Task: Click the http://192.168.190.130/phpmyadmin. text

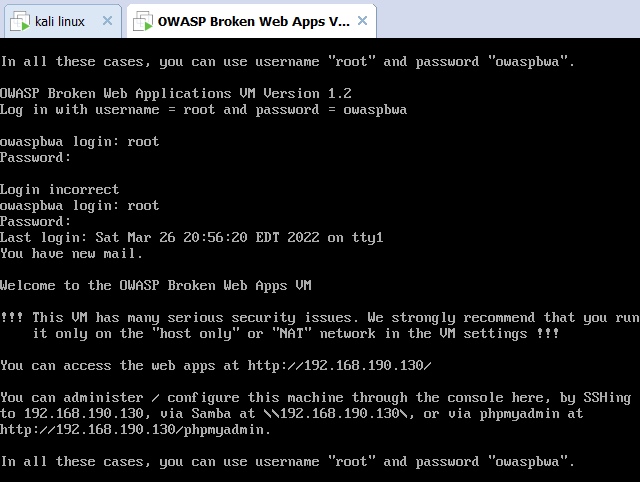Action: (x=136, y=430)
